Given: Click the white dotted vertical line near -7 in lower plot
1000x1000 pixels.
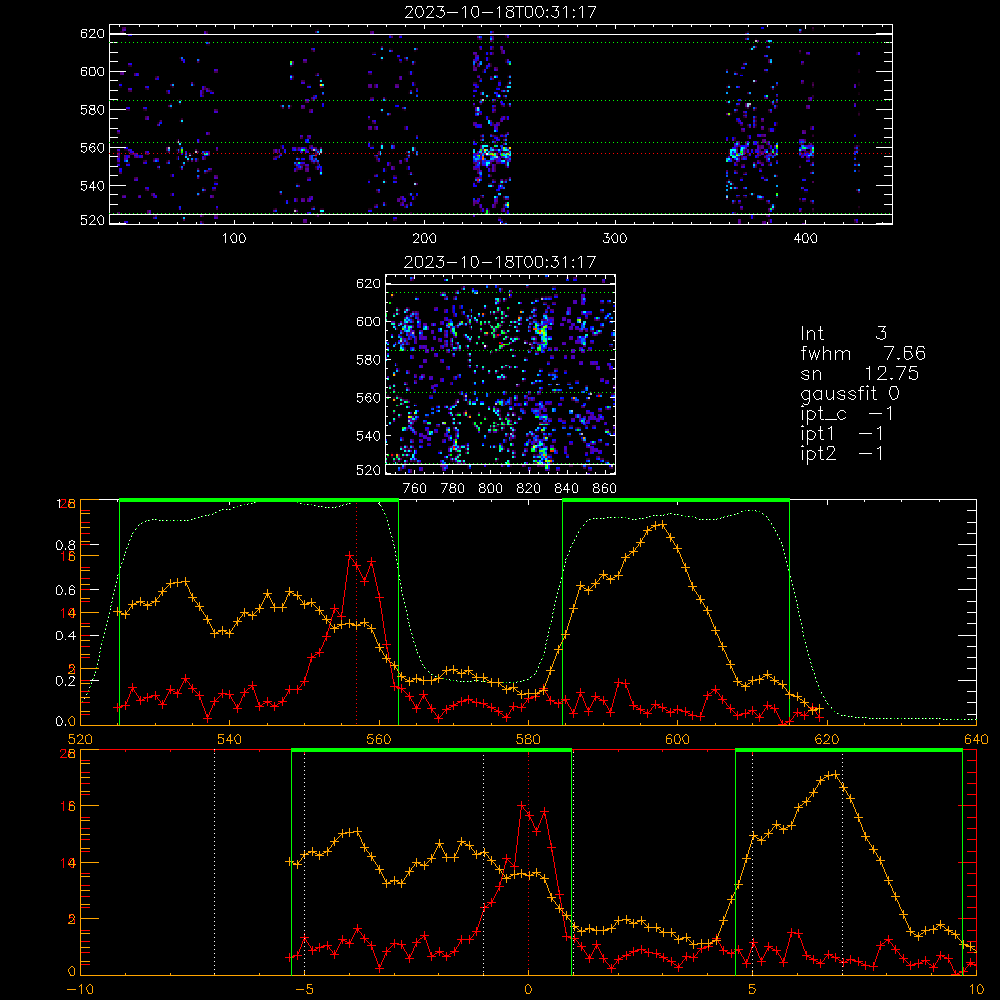Looking at the screenshot, I should (x=214, y=863).
